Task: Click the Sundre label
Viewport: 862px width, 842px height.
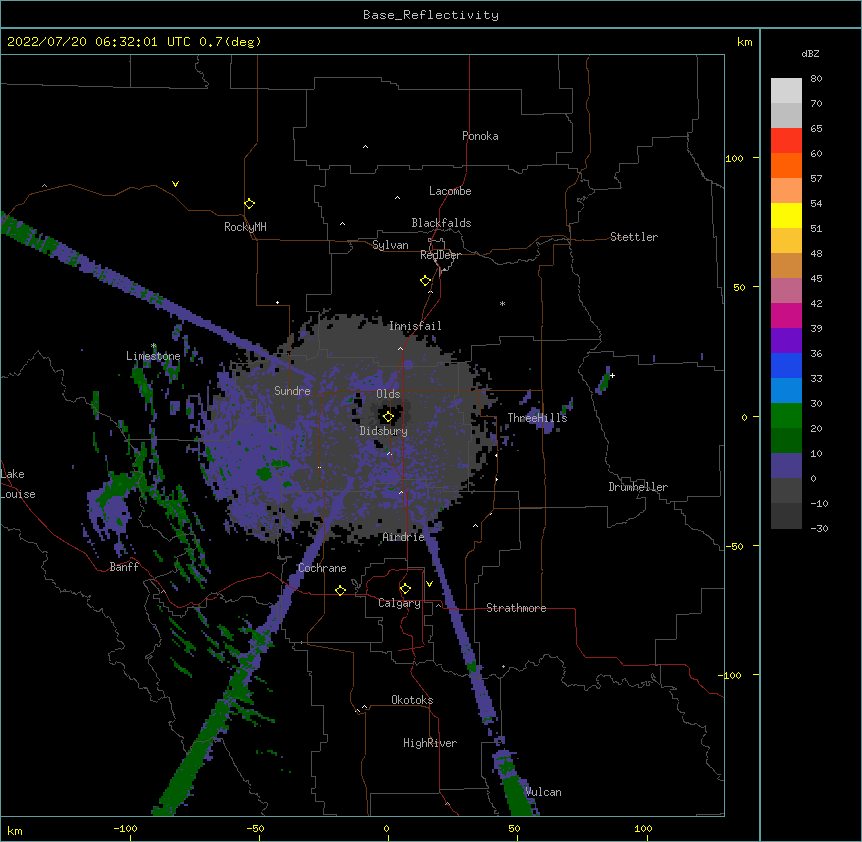Action: coord(292,391)
